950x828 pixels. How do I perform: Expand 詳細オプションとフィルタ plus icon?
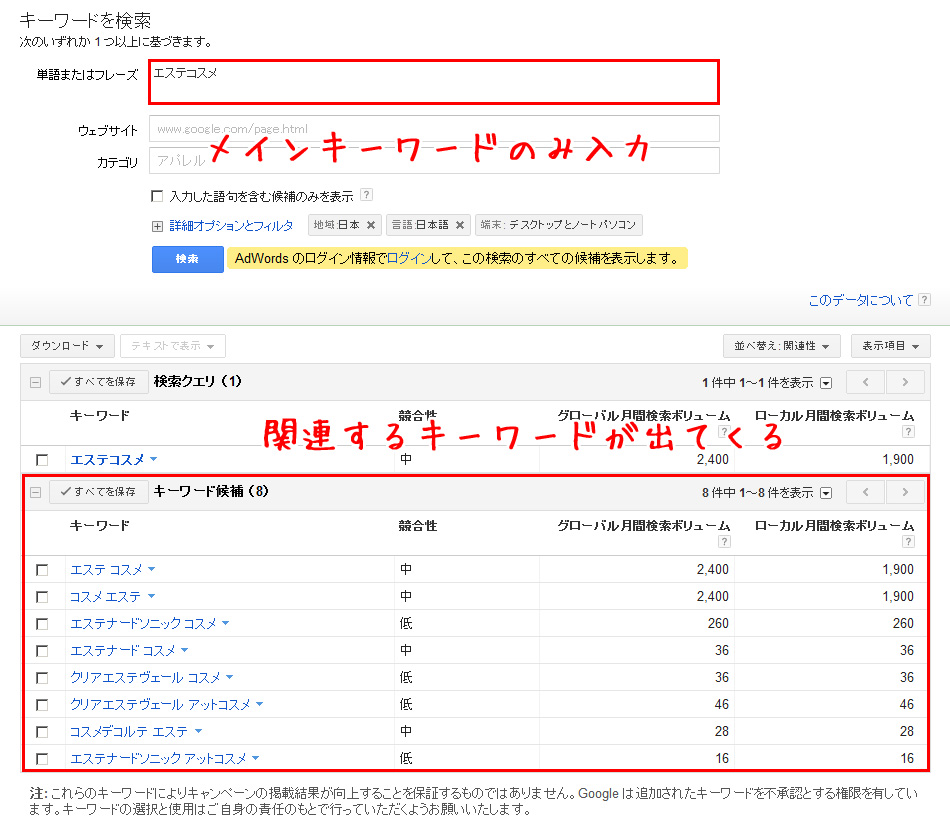point(157,226)
